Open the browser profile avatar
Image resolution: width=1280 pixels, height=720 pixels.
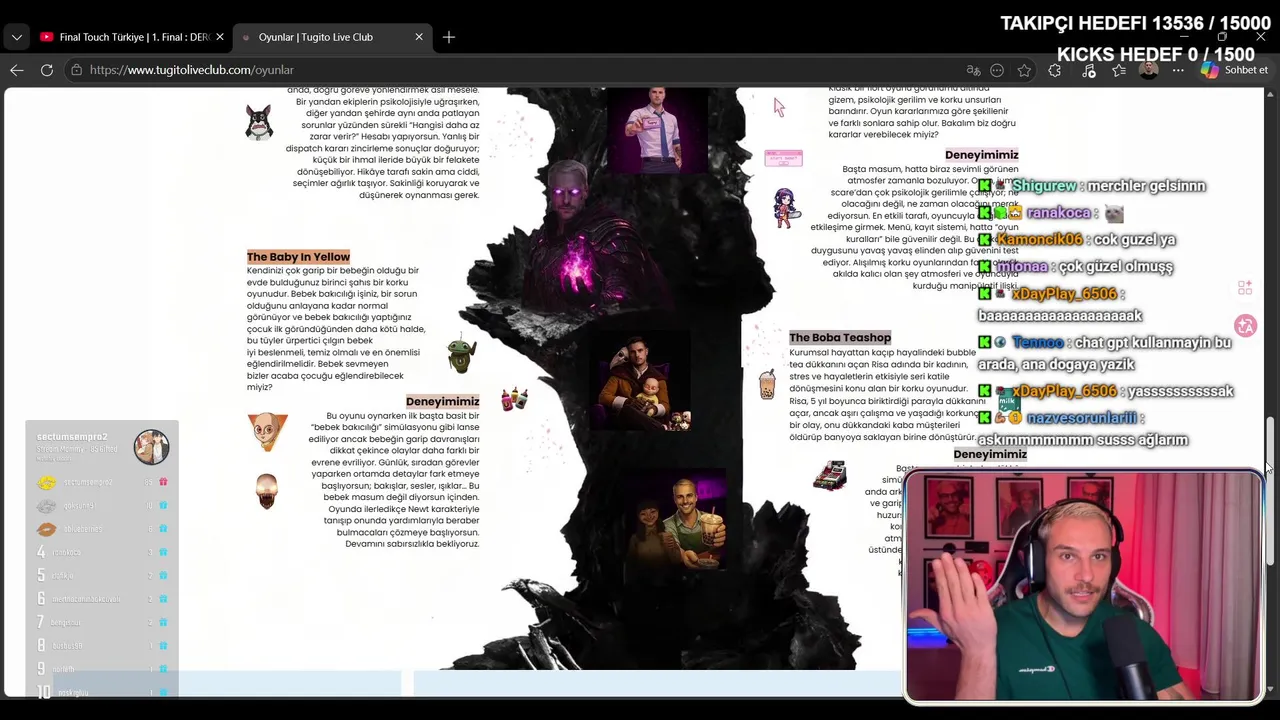1149,70
